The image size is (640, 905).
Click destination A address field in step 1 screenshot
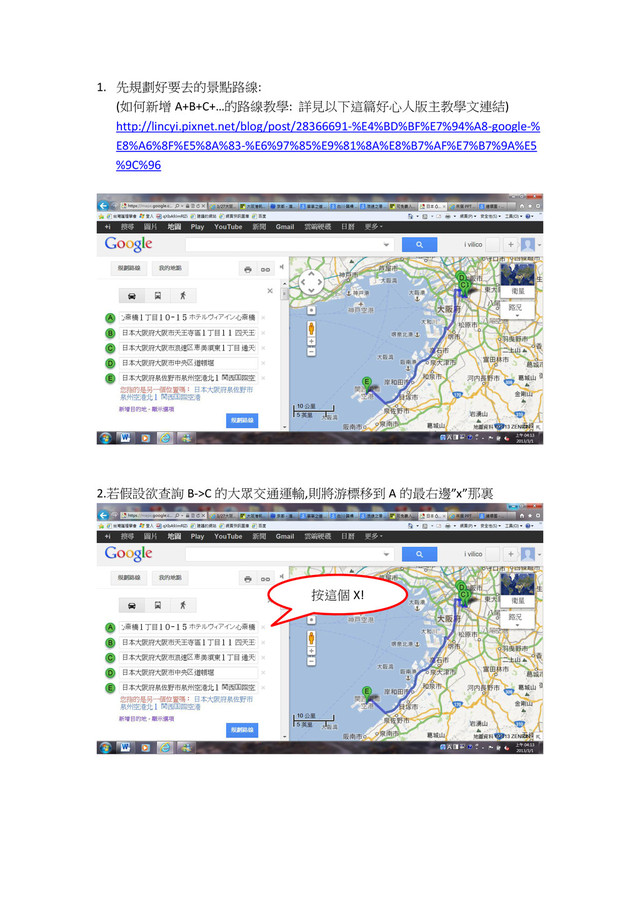pos(188,318)
